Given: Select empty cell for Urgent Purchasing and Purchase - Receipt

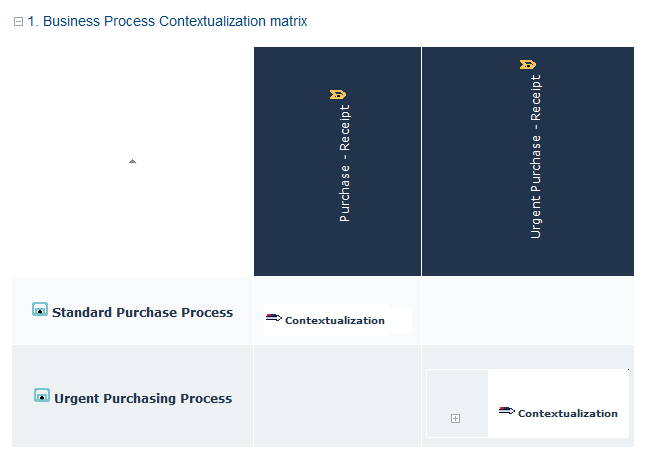Looking at the screenshot, I should tap(337, 397).
